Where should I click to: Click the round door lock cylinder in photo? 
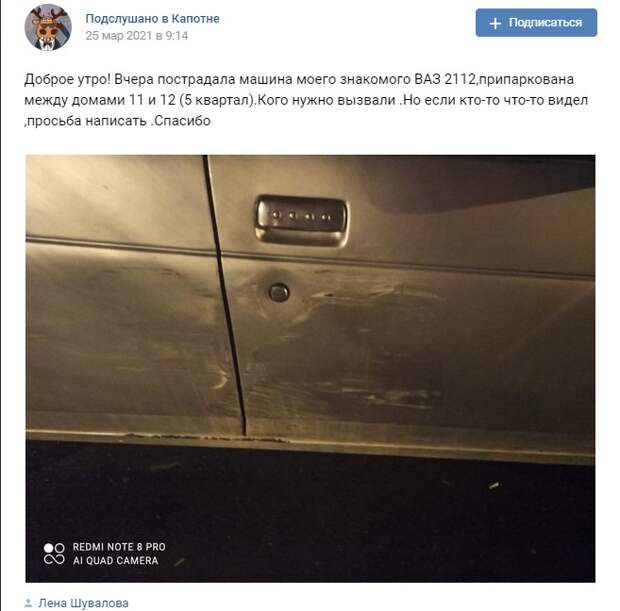(x=279, y=293)
